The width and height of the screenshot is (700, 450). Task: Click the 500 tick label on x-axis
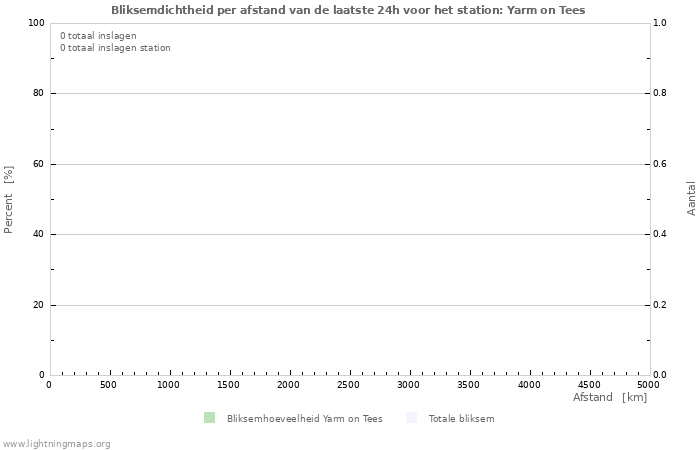tap(108, 385)
